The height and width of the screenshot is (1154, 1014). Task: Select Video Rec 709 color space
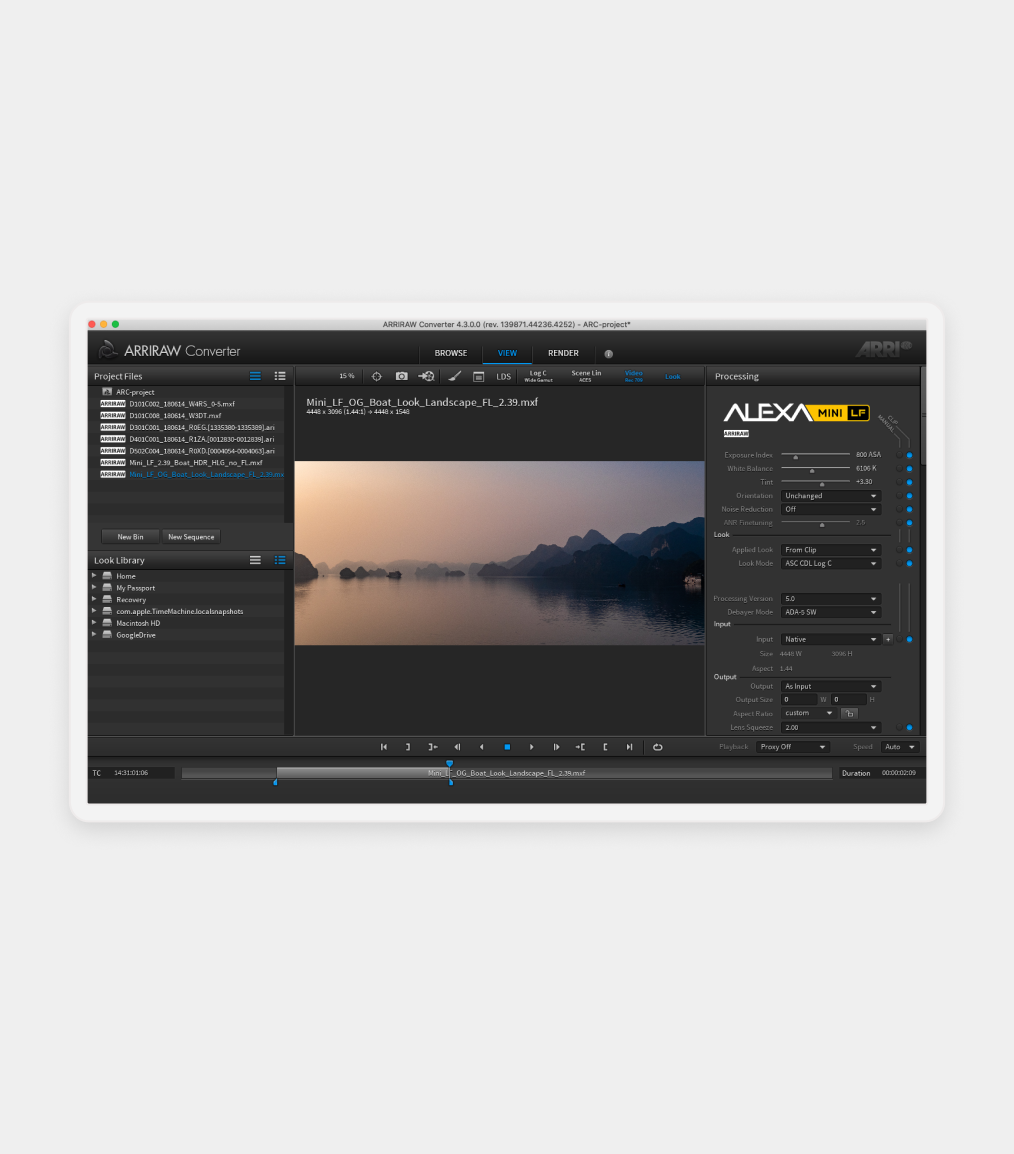pyautogui.click(x=634, y=376)
